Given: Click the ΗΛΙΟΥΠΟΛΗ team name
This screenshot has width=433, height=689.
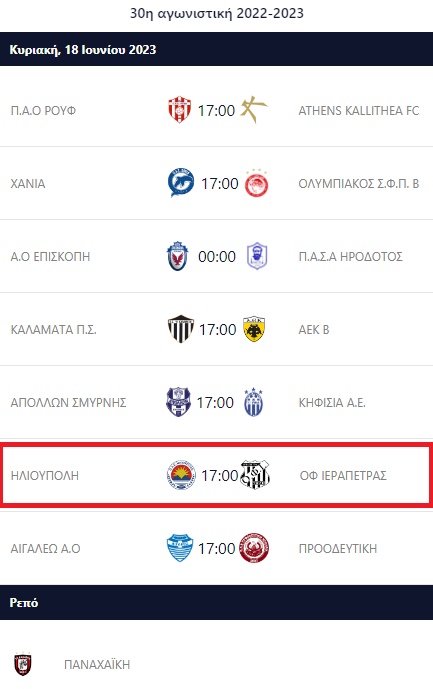Looking at the screenshot, I should [x=45, y=475].
